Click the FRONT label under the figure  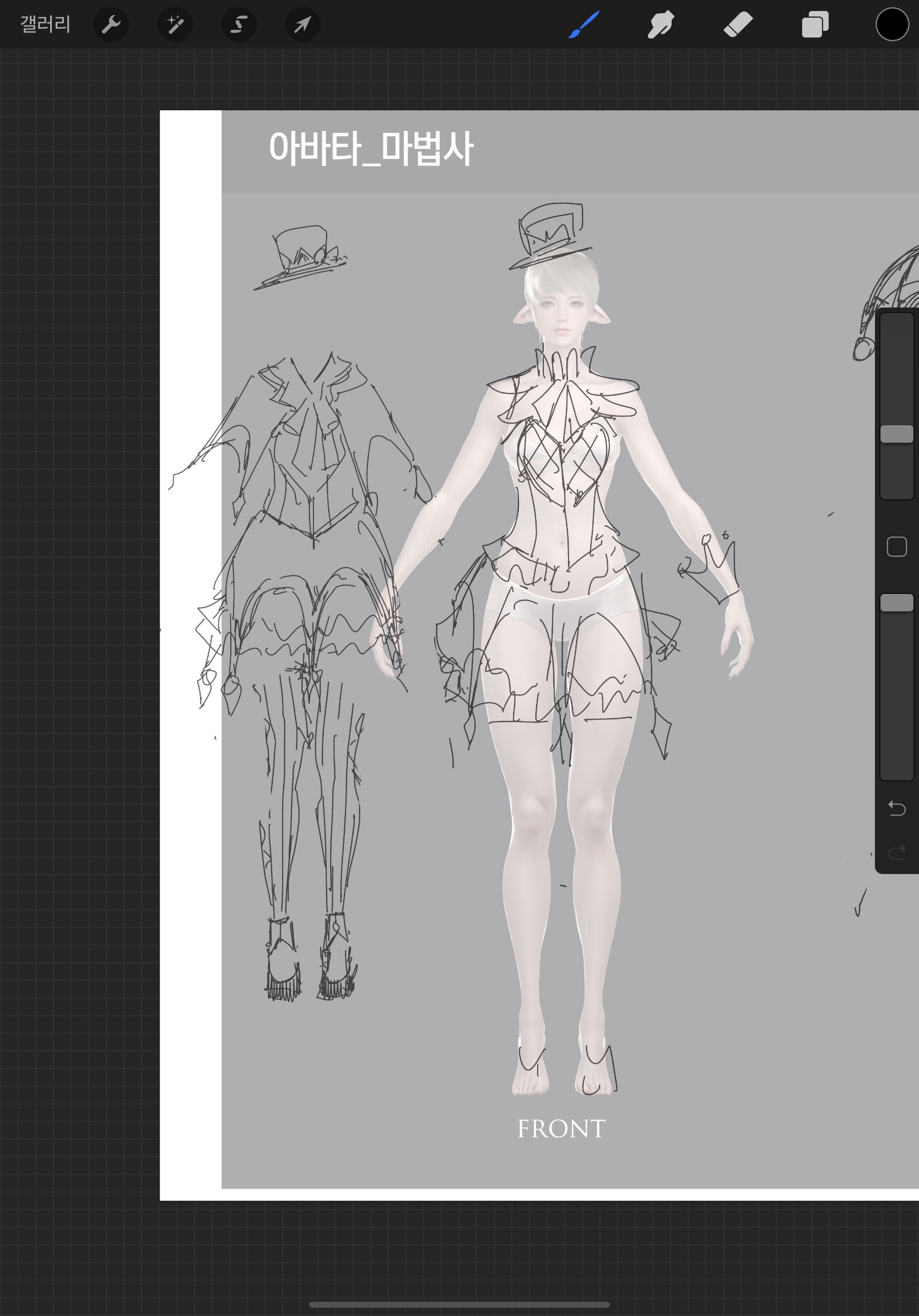click(x=561, y=1129)
